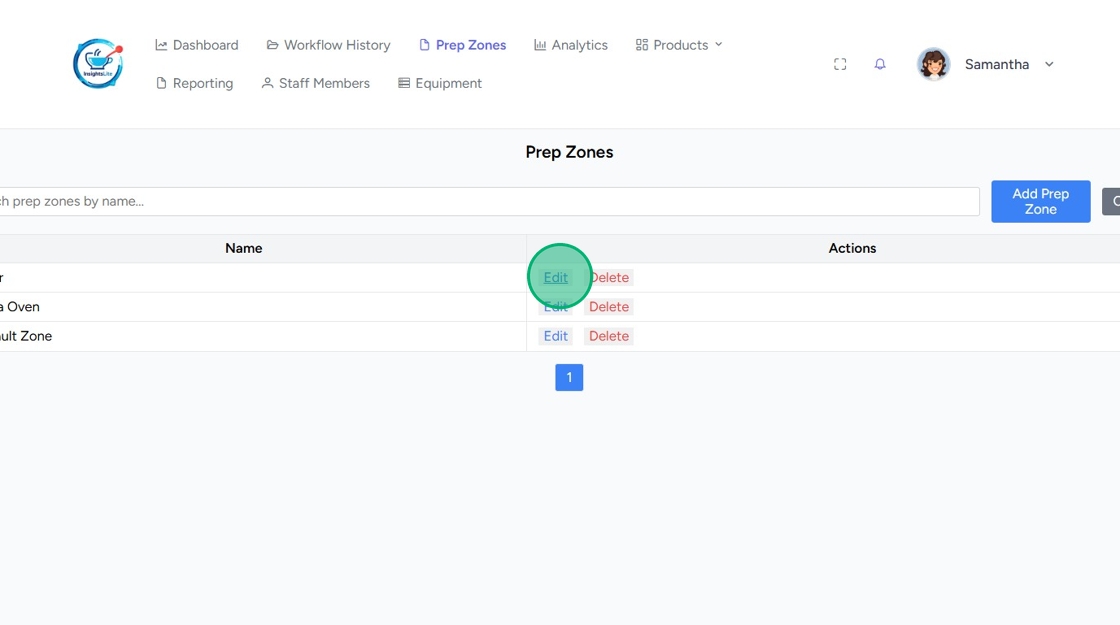Click the Add Prep Zone button

click(1041, 201)
